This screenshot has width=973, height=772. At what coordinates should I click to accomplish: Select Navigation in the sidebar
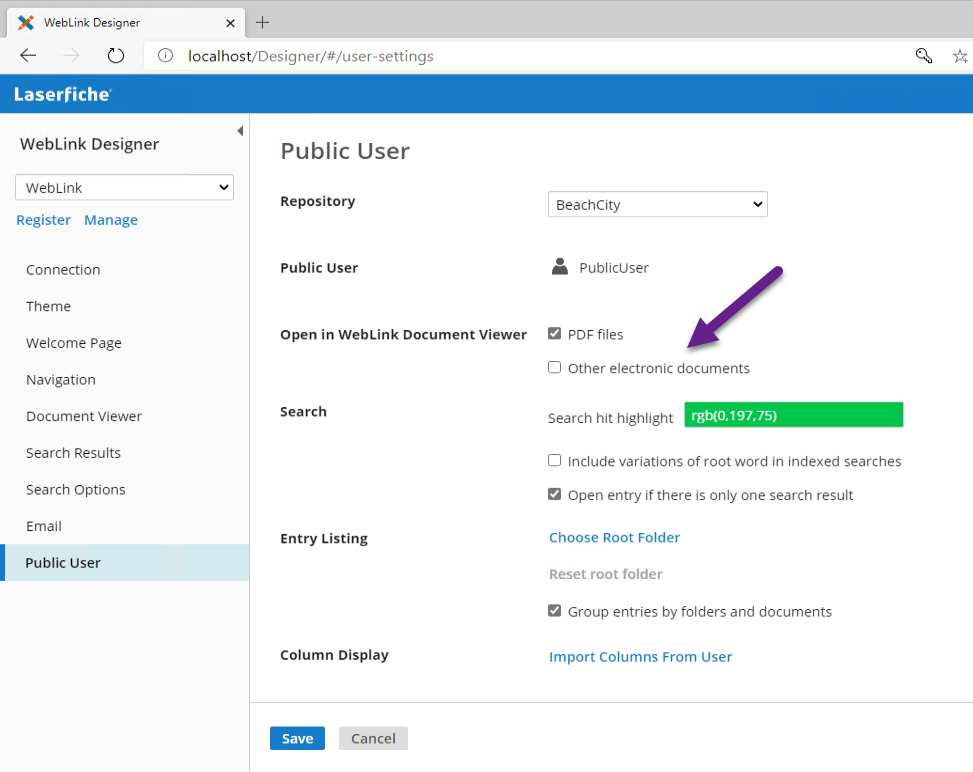61,379
